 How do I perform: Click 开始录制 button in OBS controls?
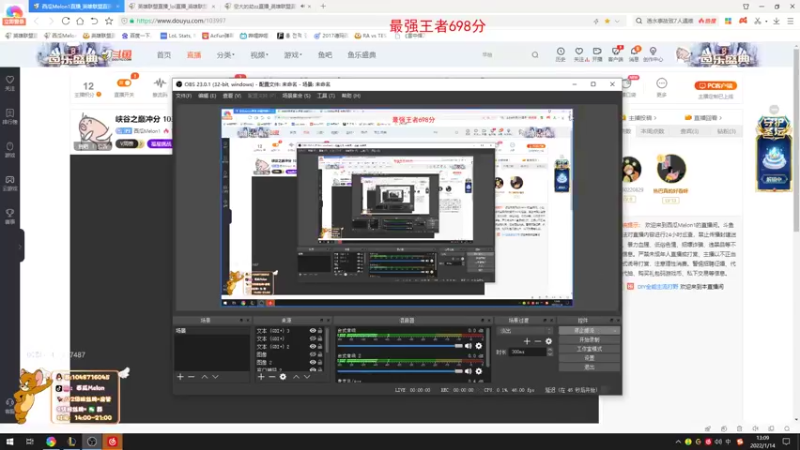[x=589, y=340]
